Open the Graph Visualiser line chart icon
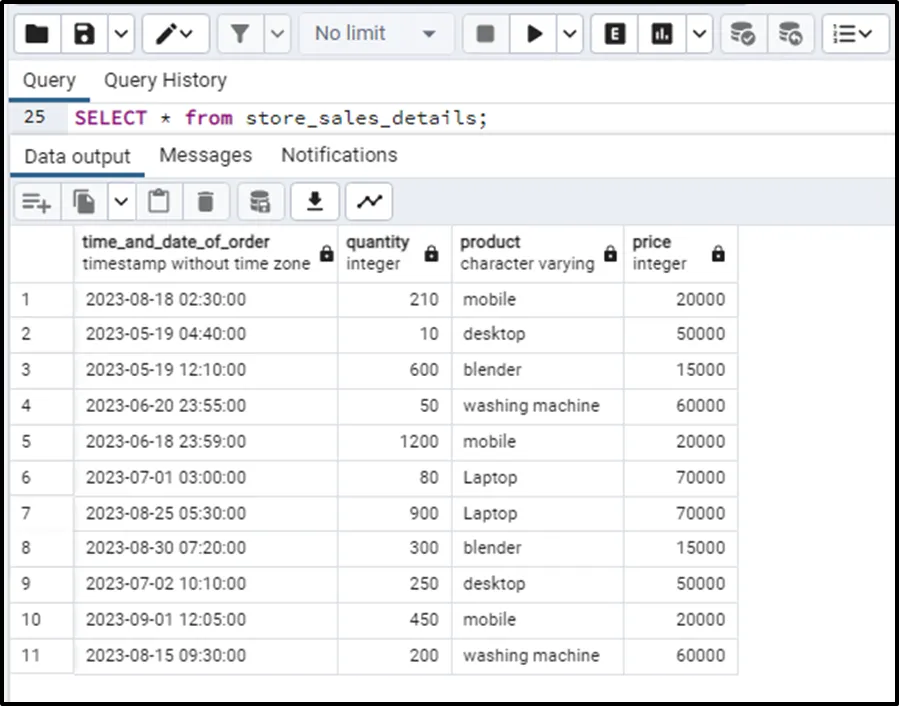This screenshot has height=706, width=899. click(x=369, y=202)
